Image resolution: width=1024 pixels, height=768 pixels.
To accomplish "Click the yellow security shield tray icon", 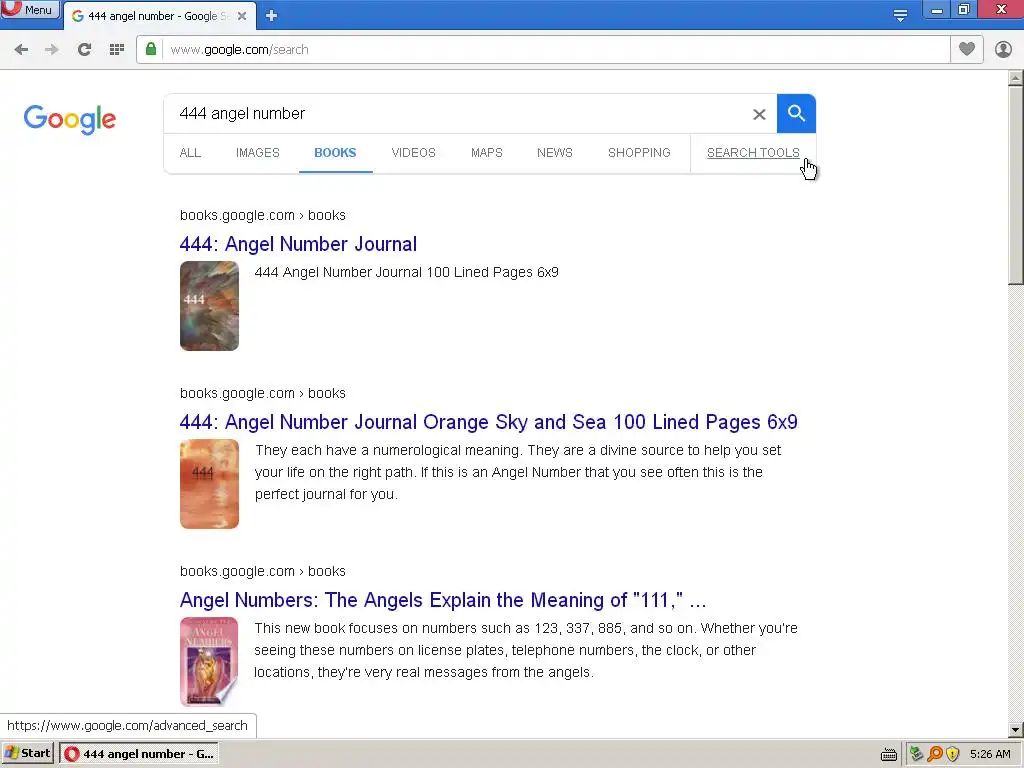I will pyautogui.click(x=953, y=754).
